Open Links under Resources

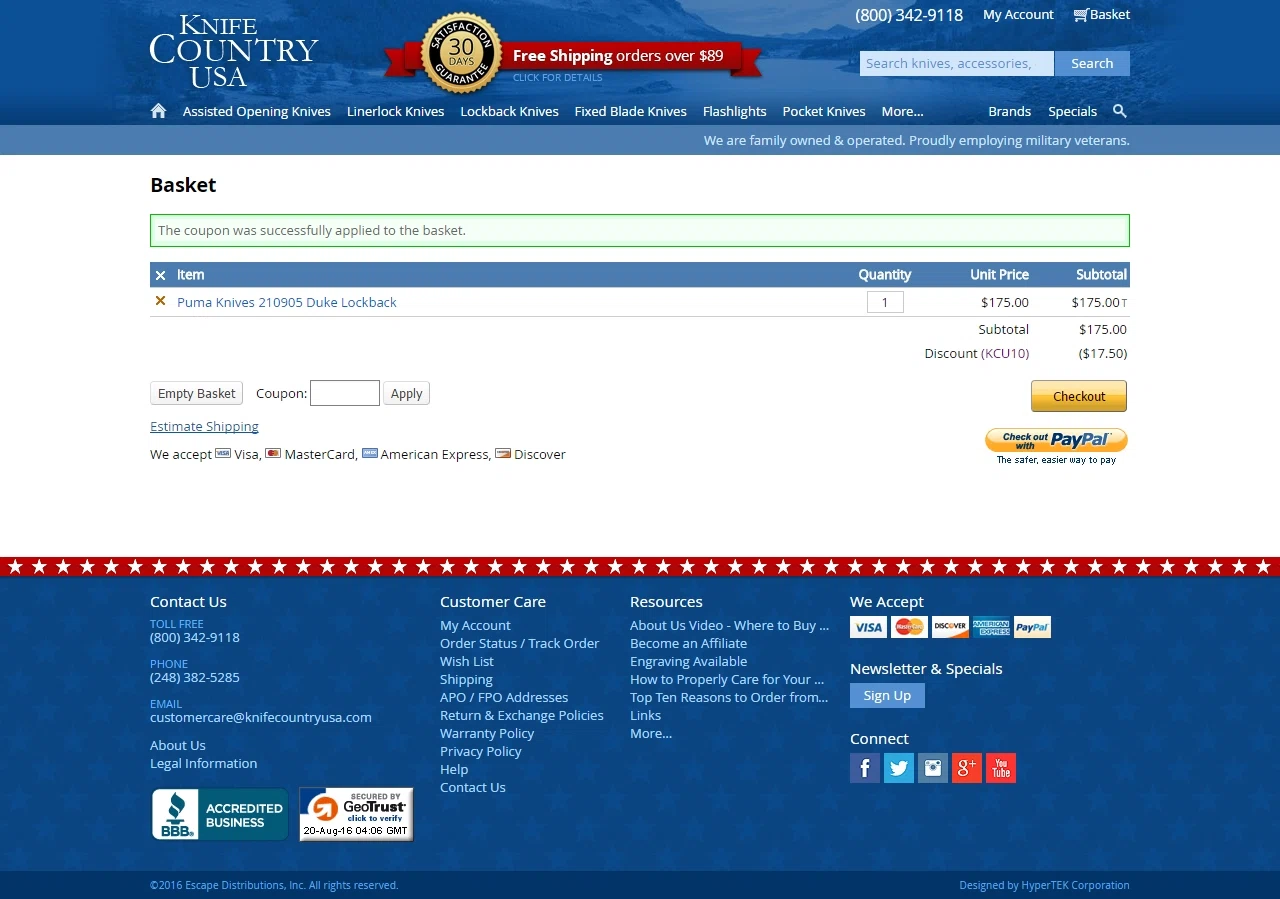click(x=645, y=715)
